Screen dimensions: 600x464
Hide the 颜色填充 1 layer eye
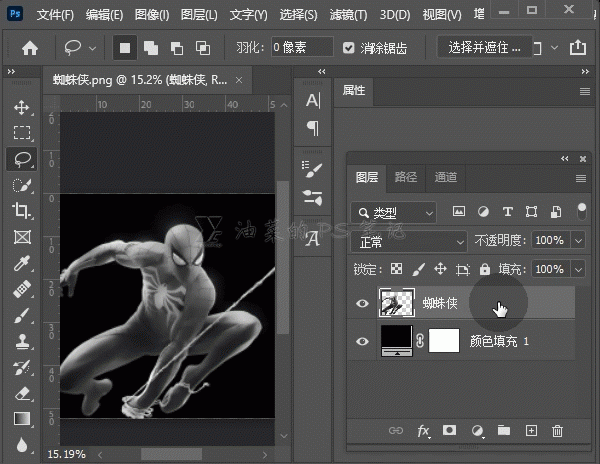(x=362, y=341)
